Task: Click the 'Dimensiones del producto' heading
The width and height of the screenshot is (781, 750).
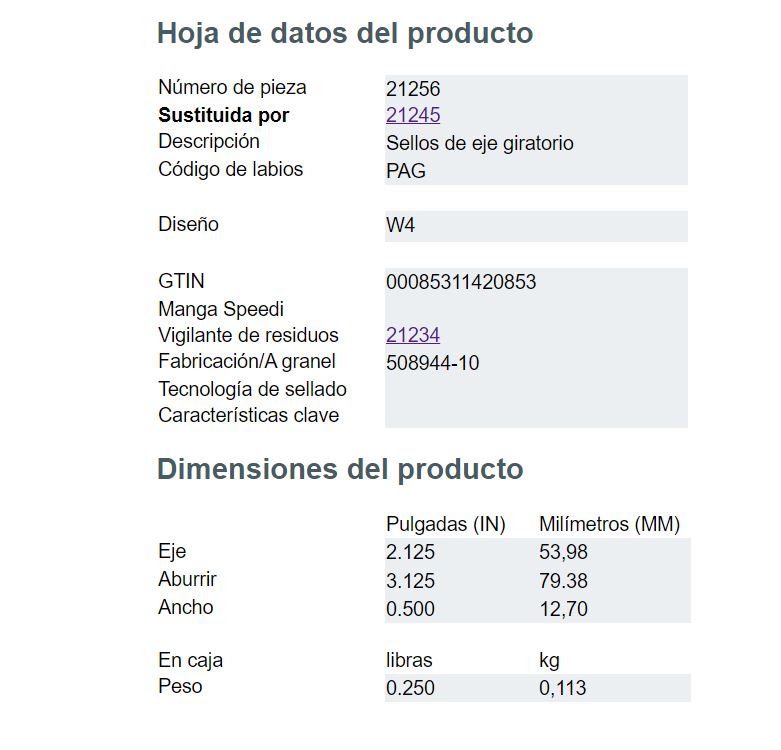Action: pyautogui.click(x=340, y=469)
